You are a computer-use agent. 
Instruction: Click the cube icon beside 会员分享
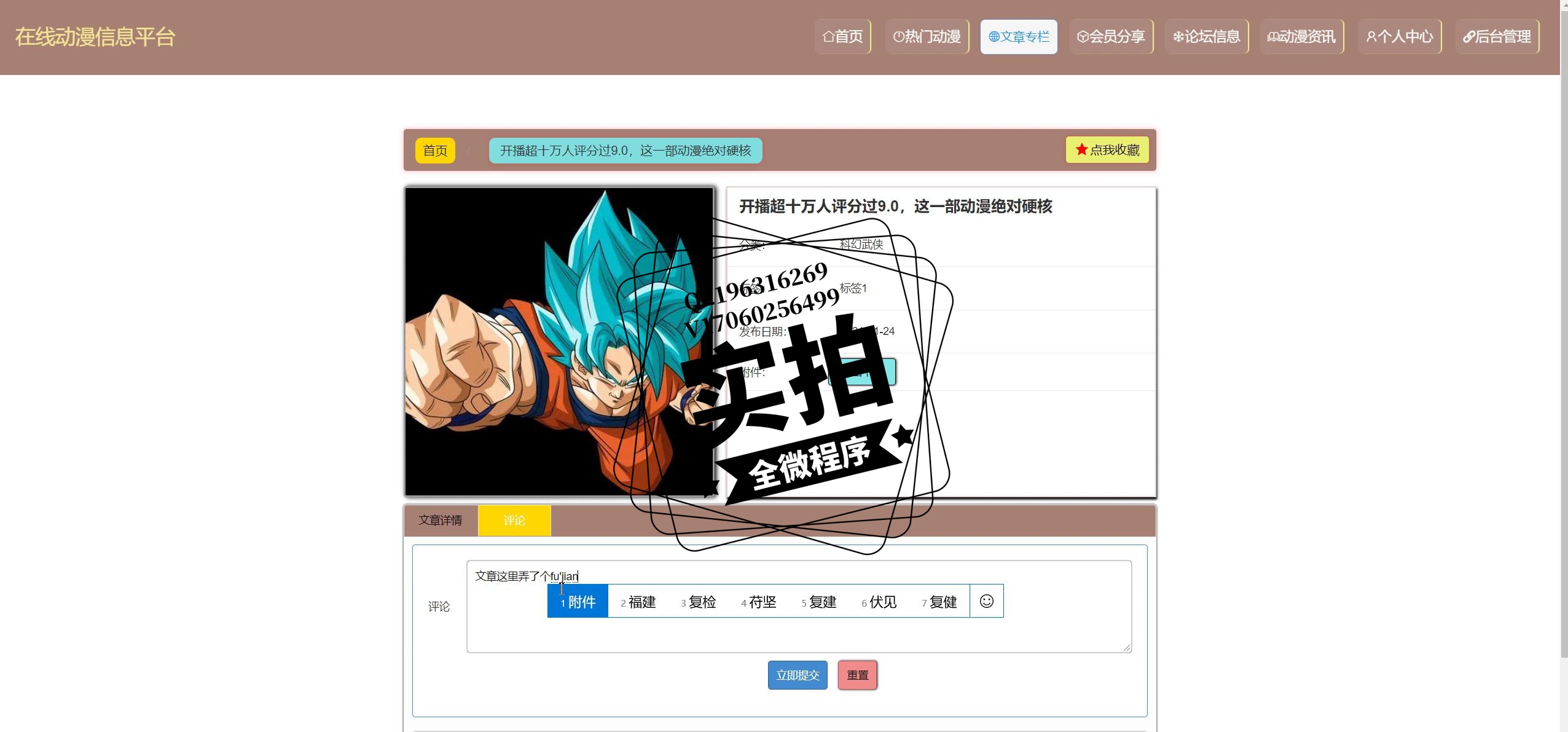(1083, 37)
